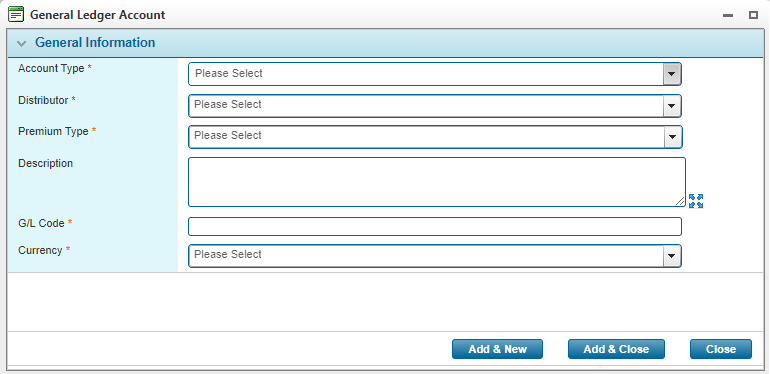
Task: Collapse the General Information section chevron
Action: tap(21, 44)
